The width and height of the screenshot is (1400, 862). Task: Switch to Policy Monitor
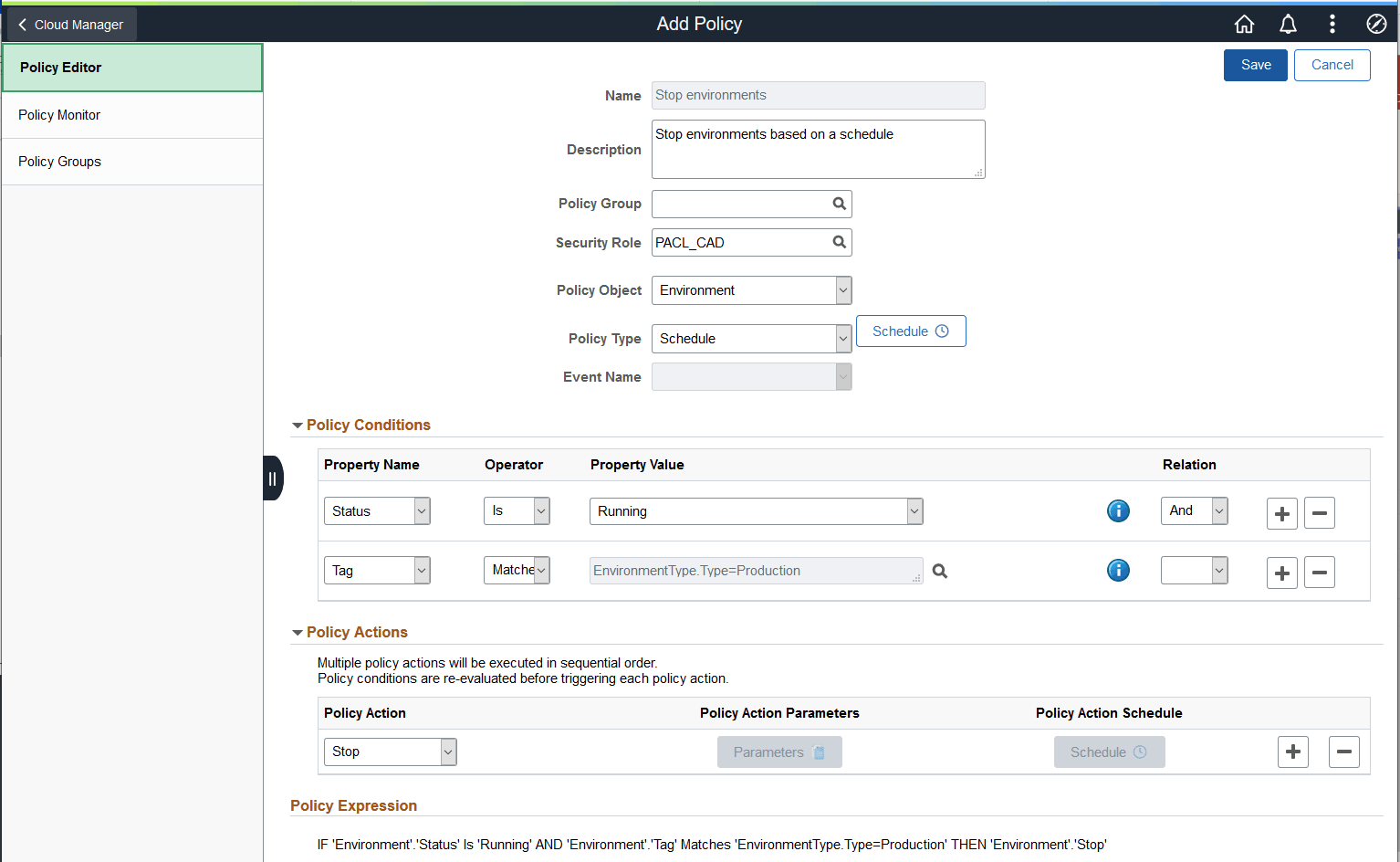click(59, 114)
